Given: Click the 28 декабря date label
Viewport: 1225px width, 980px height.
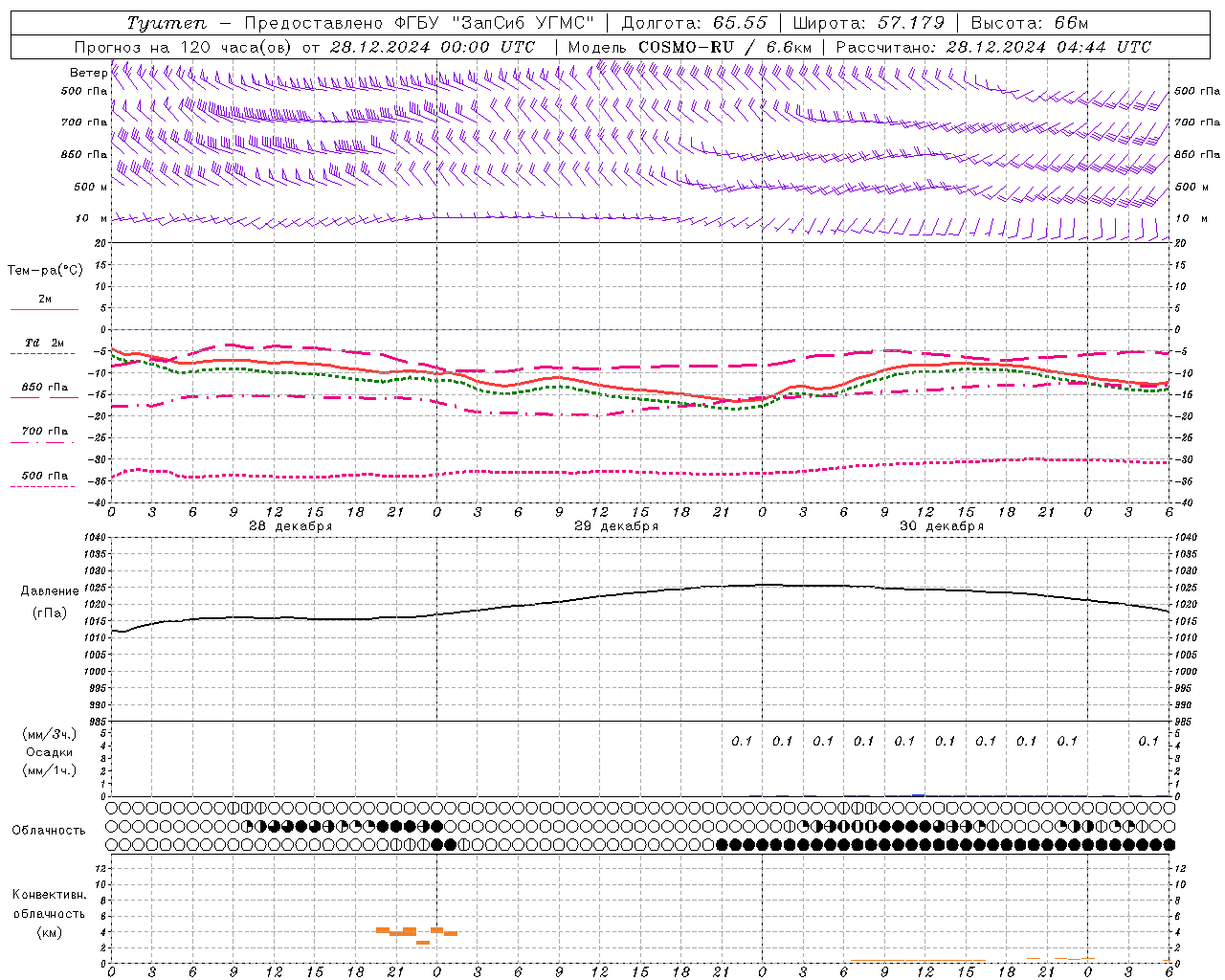Looking at the screenshot, I should (291, 526).
